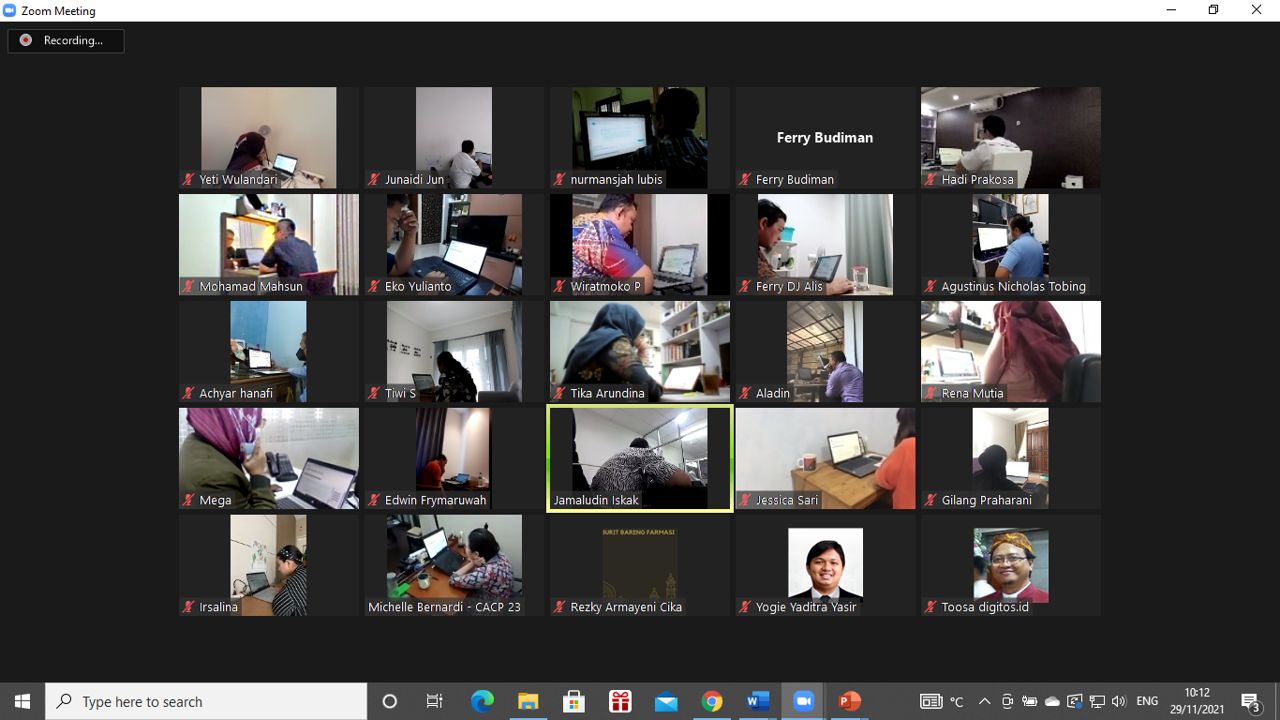Image resolution: width=1280 pixels, height=720 pixels.
Task: Select Toosa digitos.id's profile photo tile
Action: (x=1011, y=565)
